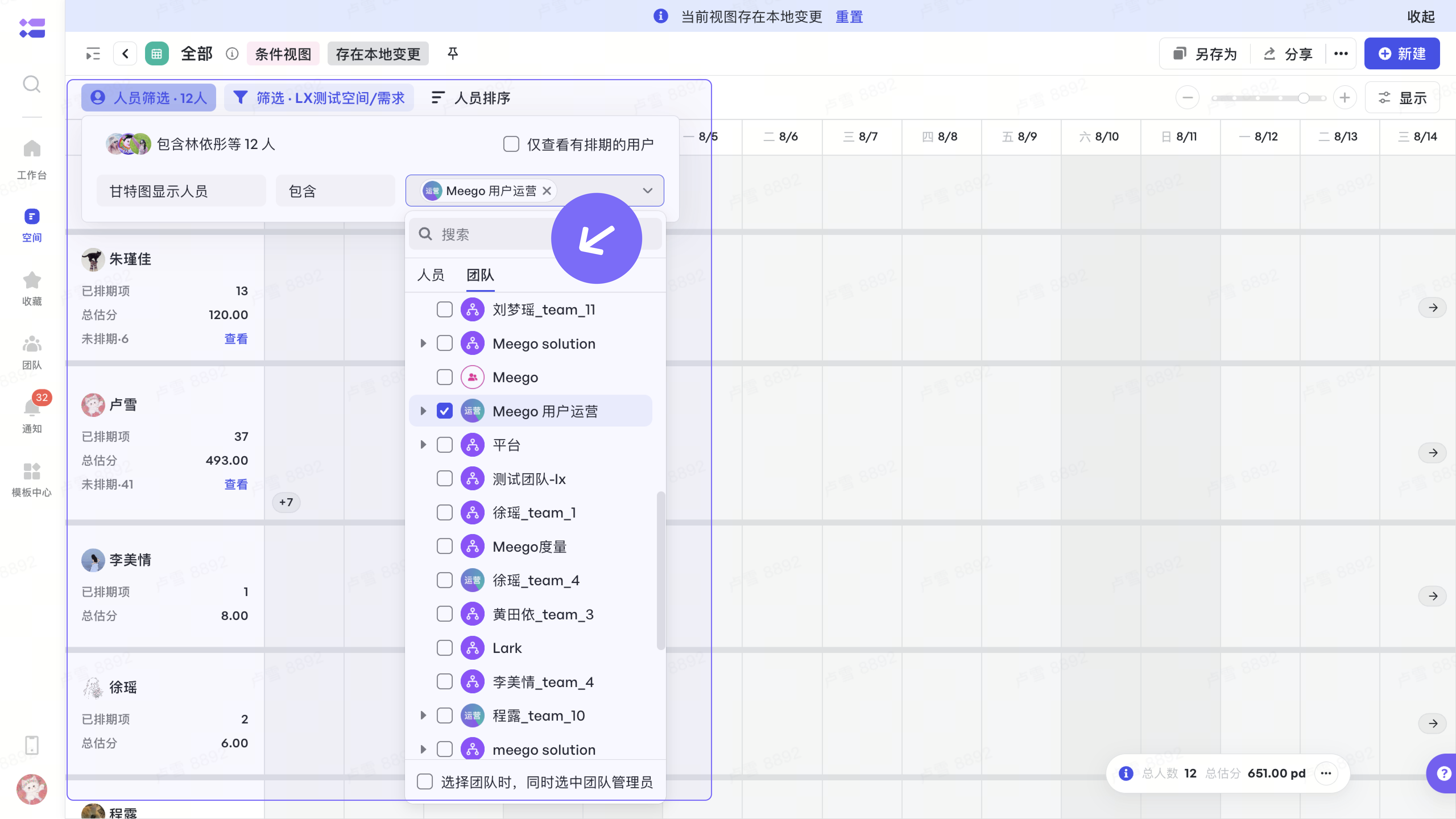The height and width of the screenshot is (819, 1456).
Task: Open 筛选 · LX测试空间/需求 filter
Action: (319, 98)
